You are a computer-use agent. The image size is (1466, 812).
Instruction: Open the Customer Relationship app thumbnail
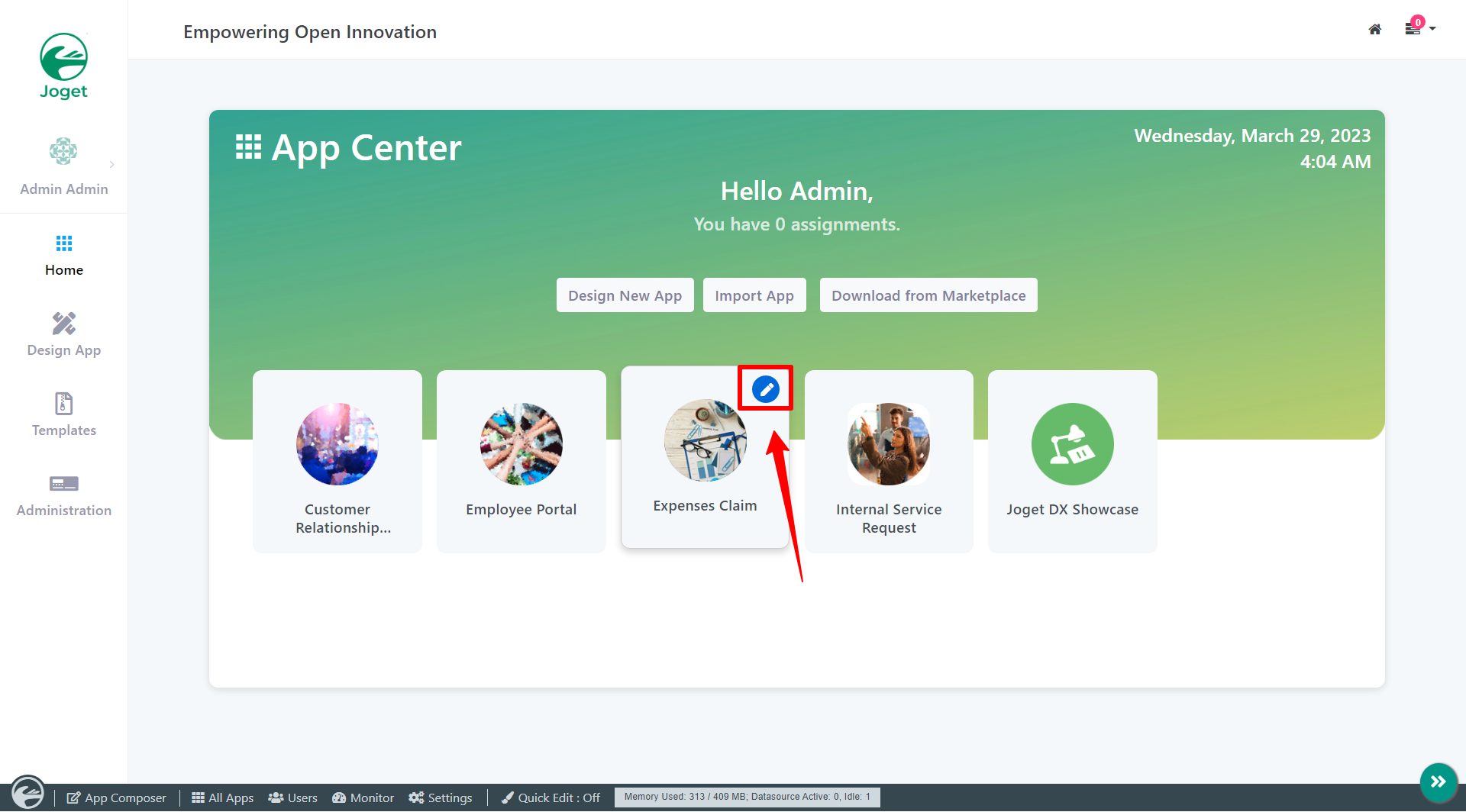pyautogui.click(x=337, y=444)
